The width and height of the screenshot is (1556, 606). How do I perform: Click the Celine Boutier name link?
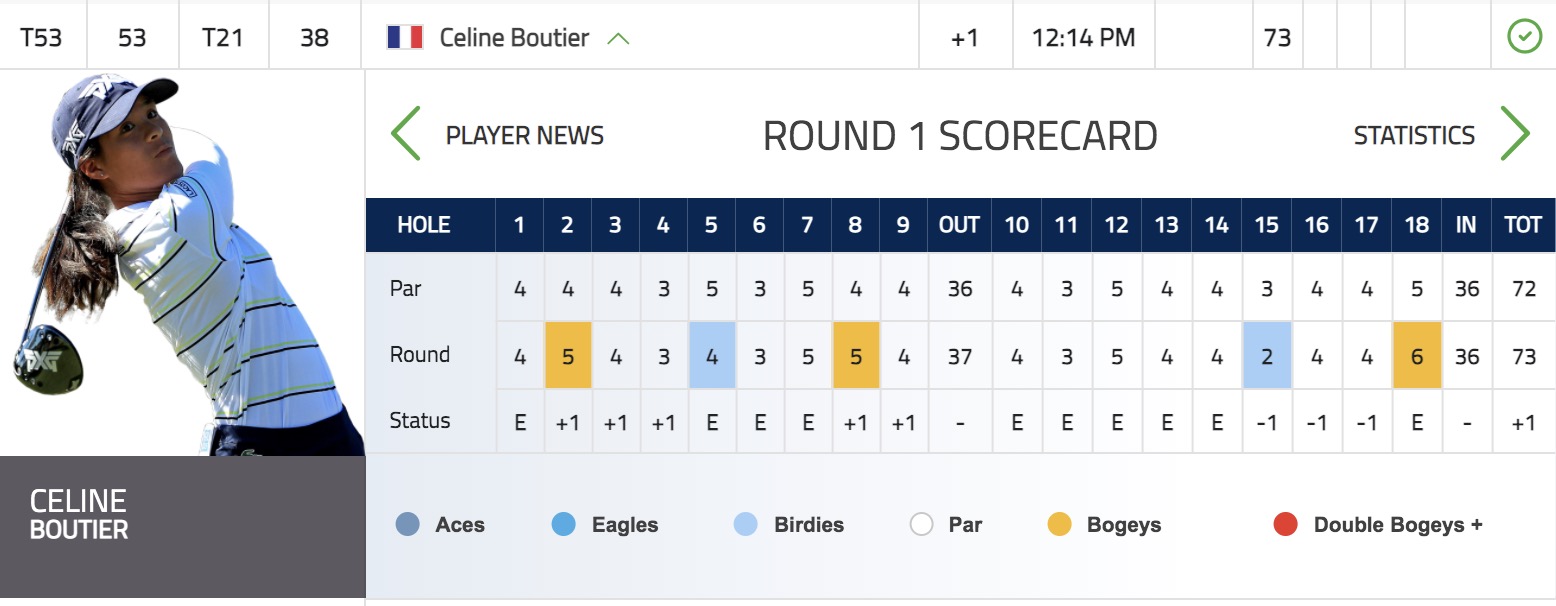[514, 38]
